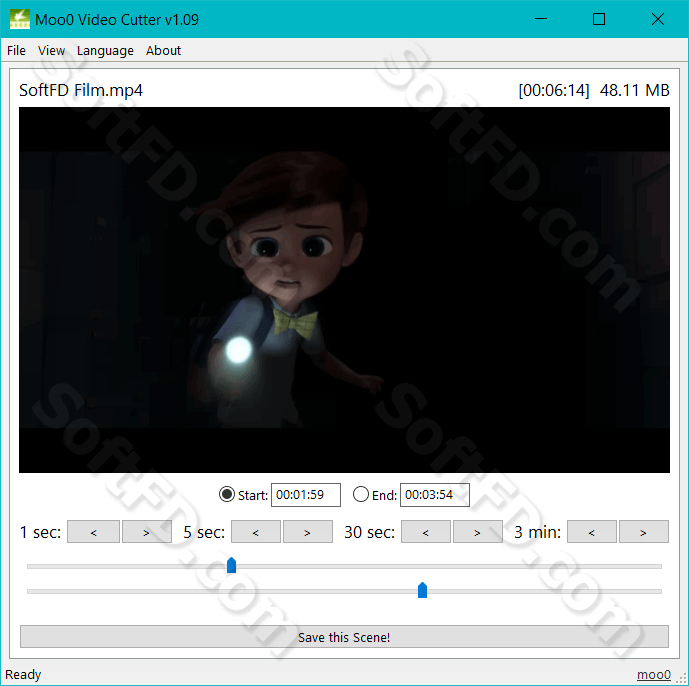The image size is (689, 686).
Task: Open the View menu
Action: [51, 51]
